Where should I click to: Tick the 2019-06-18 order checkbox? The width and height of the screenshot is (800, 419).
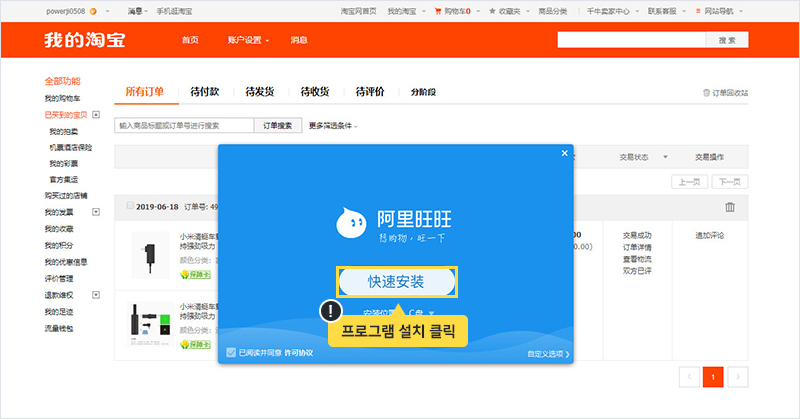pyautogui.click(x=130, y=206)
